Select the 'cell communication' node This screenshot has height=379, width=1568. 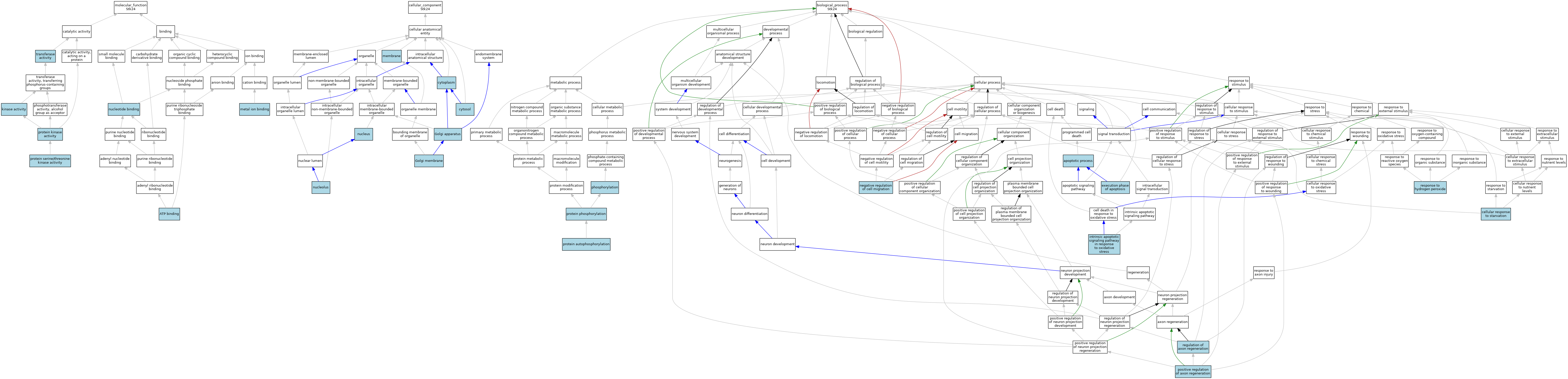[1159, 110]
